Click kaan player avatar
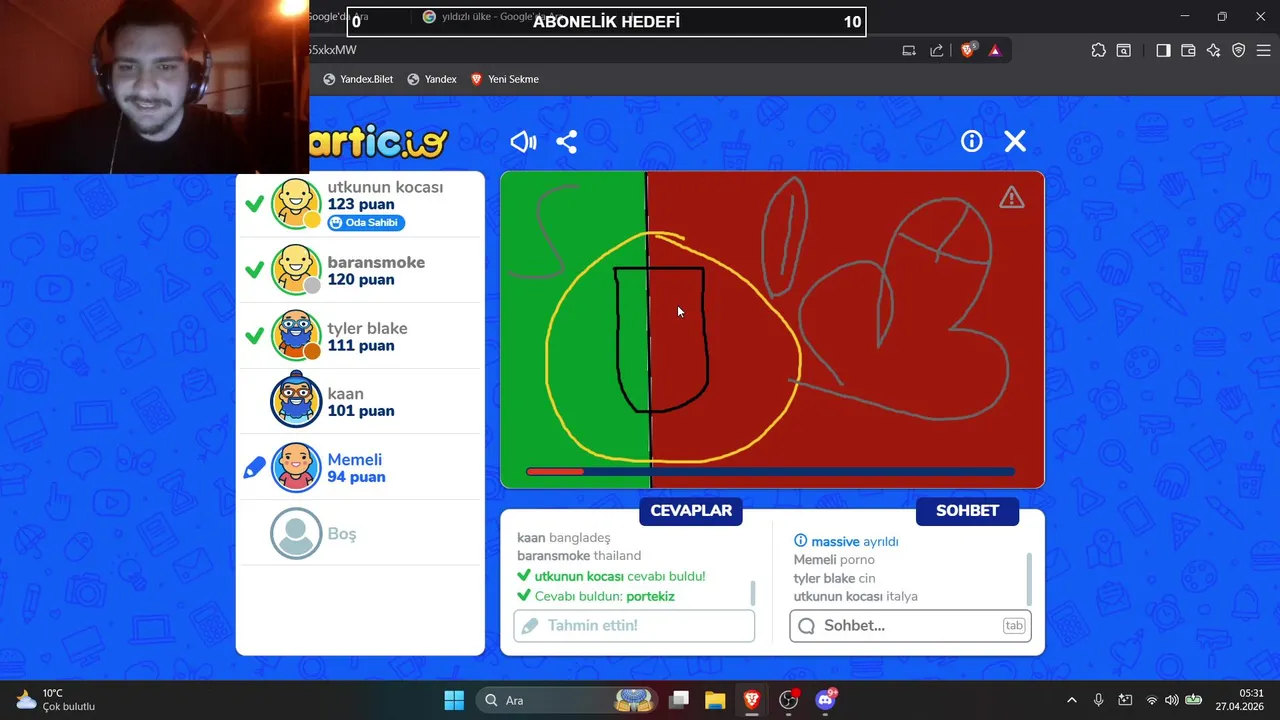This screenshot has width=1280, height=720. (x=296, y=401)
